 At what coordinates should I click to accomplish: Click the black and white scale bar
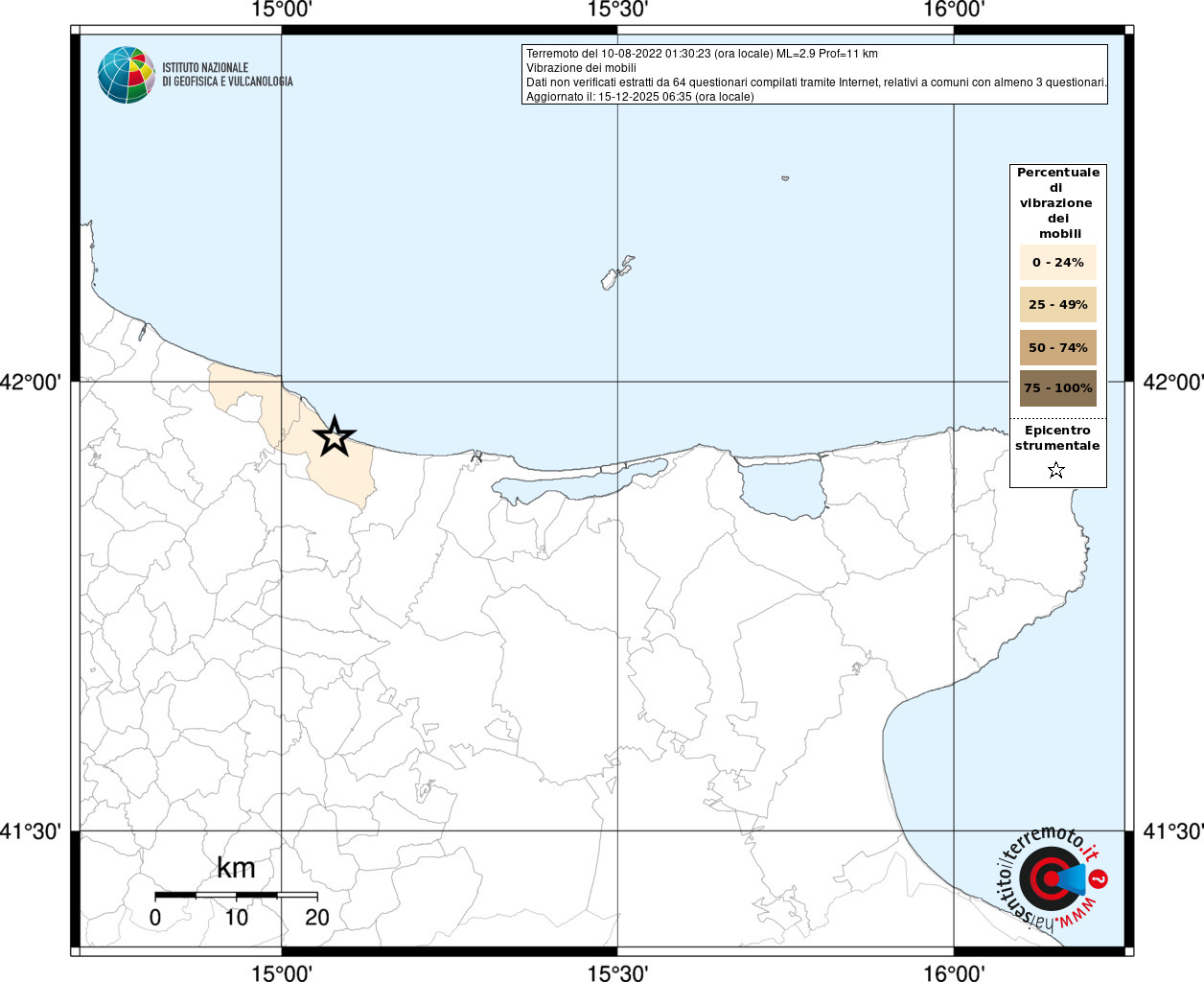[236, 895]
